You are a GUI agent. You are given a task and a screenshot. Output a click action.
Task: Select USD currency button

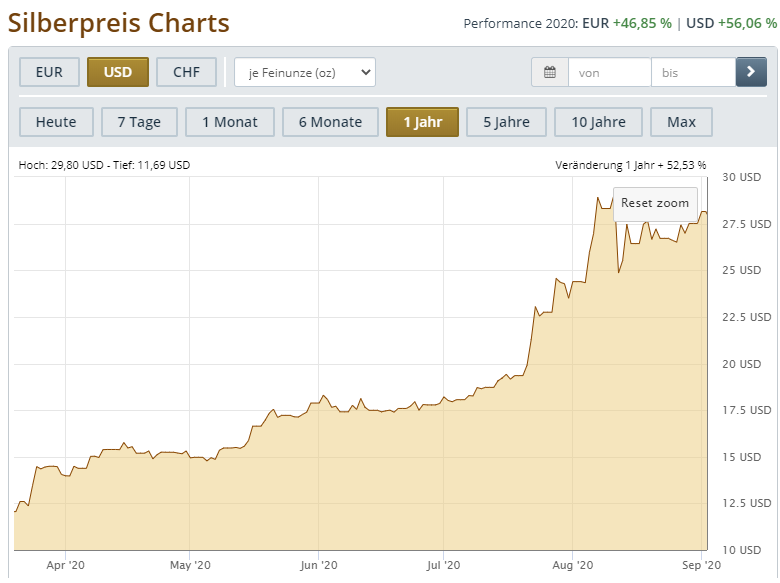coord(118,72)
